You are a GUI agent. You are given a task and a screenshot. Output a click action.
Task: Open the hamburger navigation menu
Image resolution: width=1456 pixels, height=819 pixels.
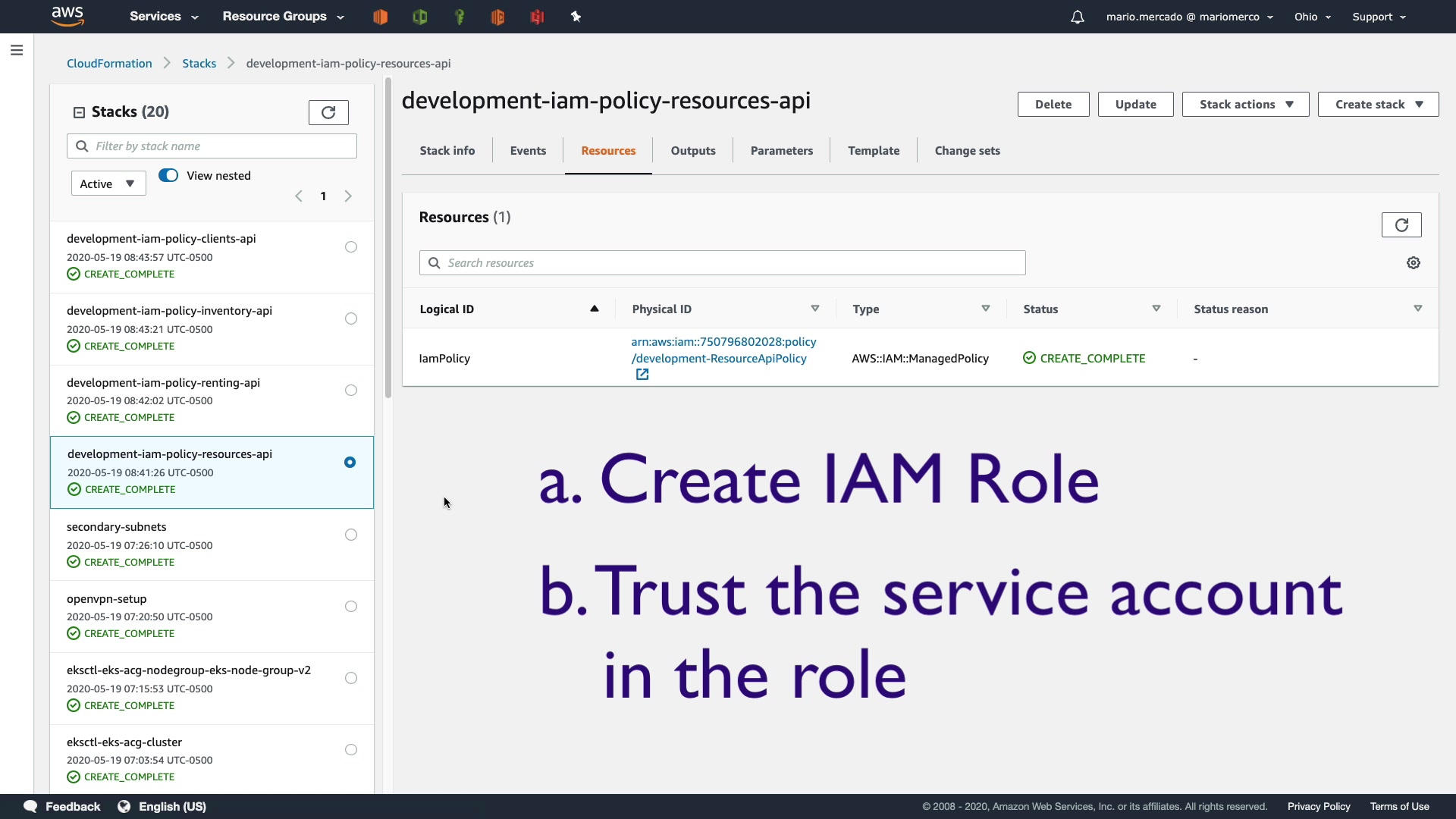click(x=17, y=50)
